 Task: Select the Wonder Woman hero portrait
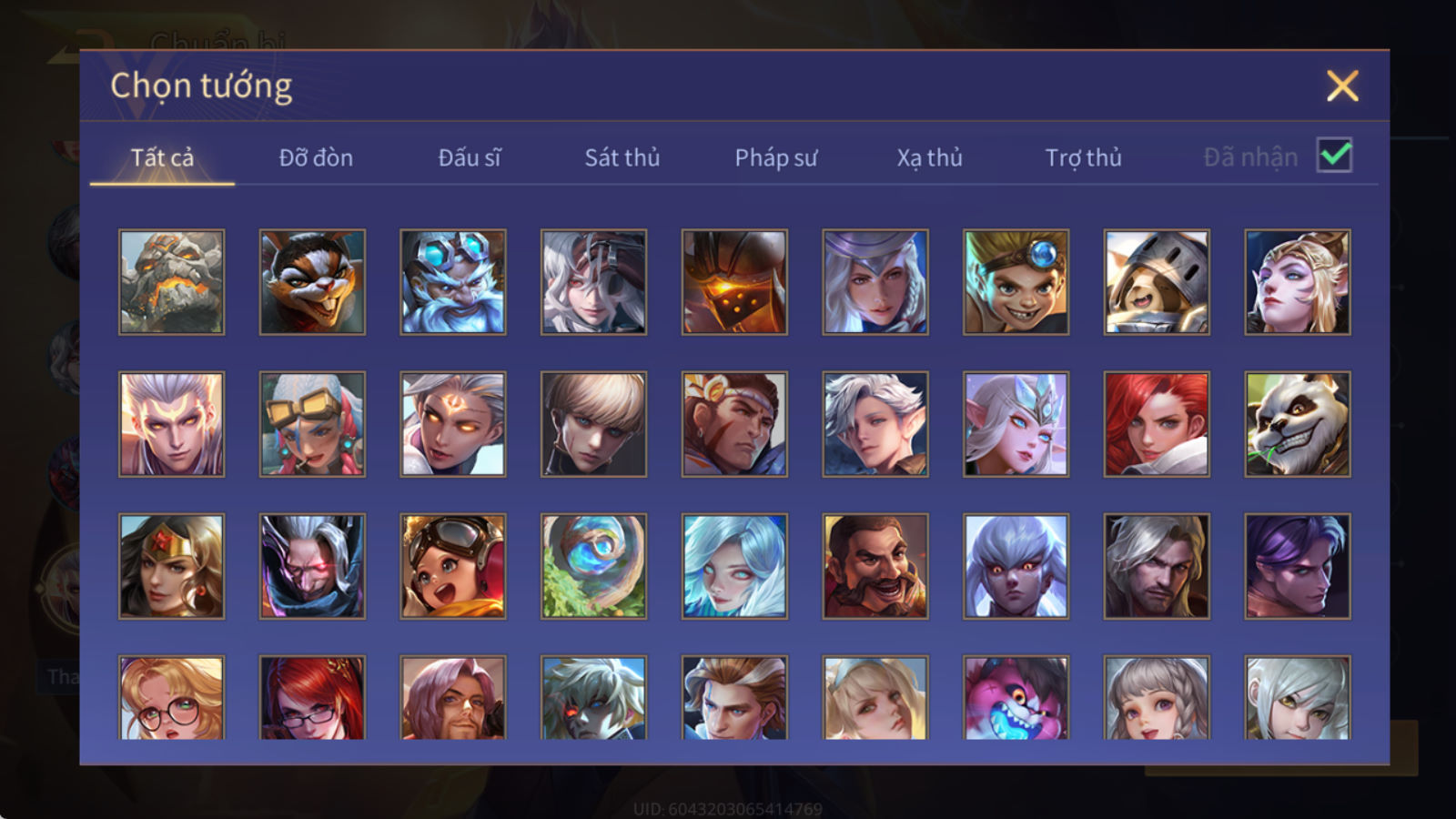tap(171, 566)
